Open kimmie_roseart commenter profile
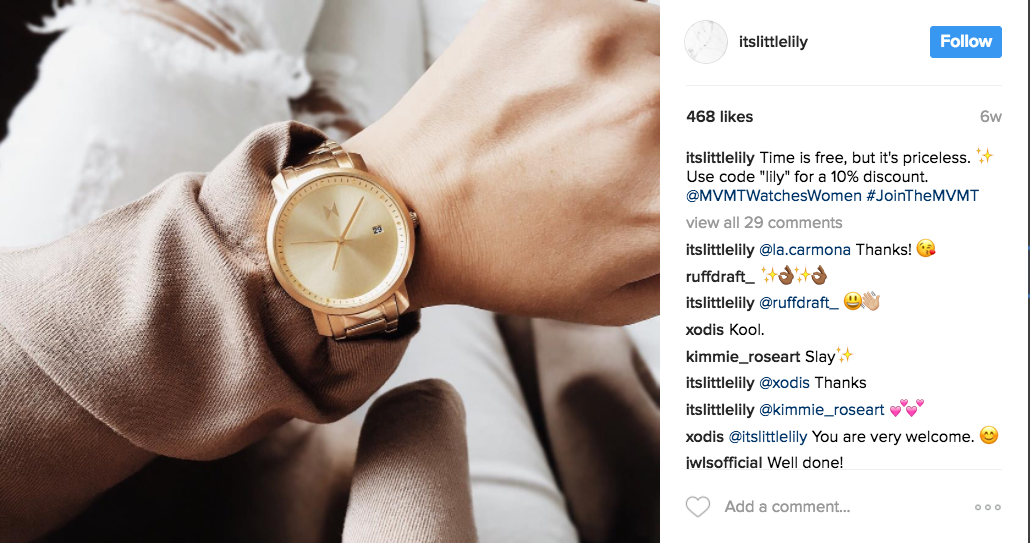1030x543 pixels. coord(743,357)
